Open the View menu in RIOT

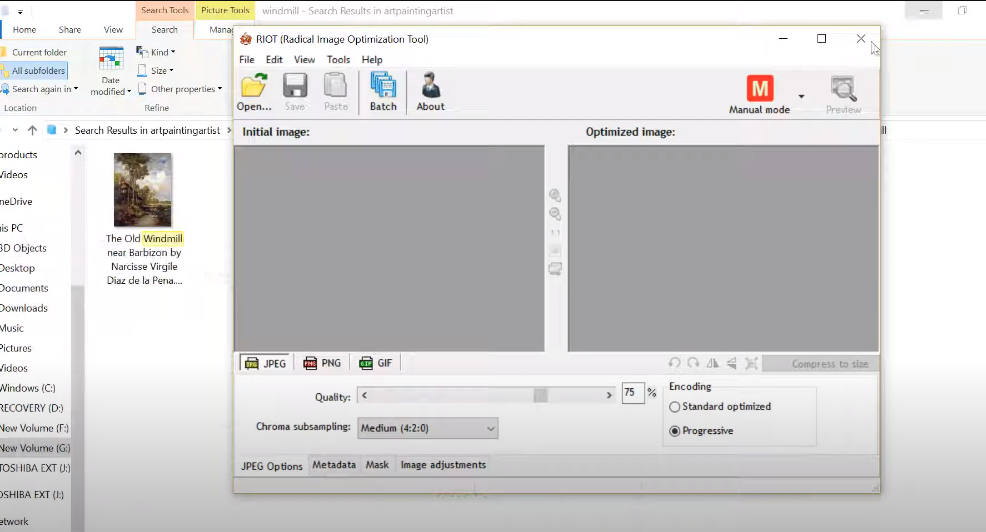(304, 60)
